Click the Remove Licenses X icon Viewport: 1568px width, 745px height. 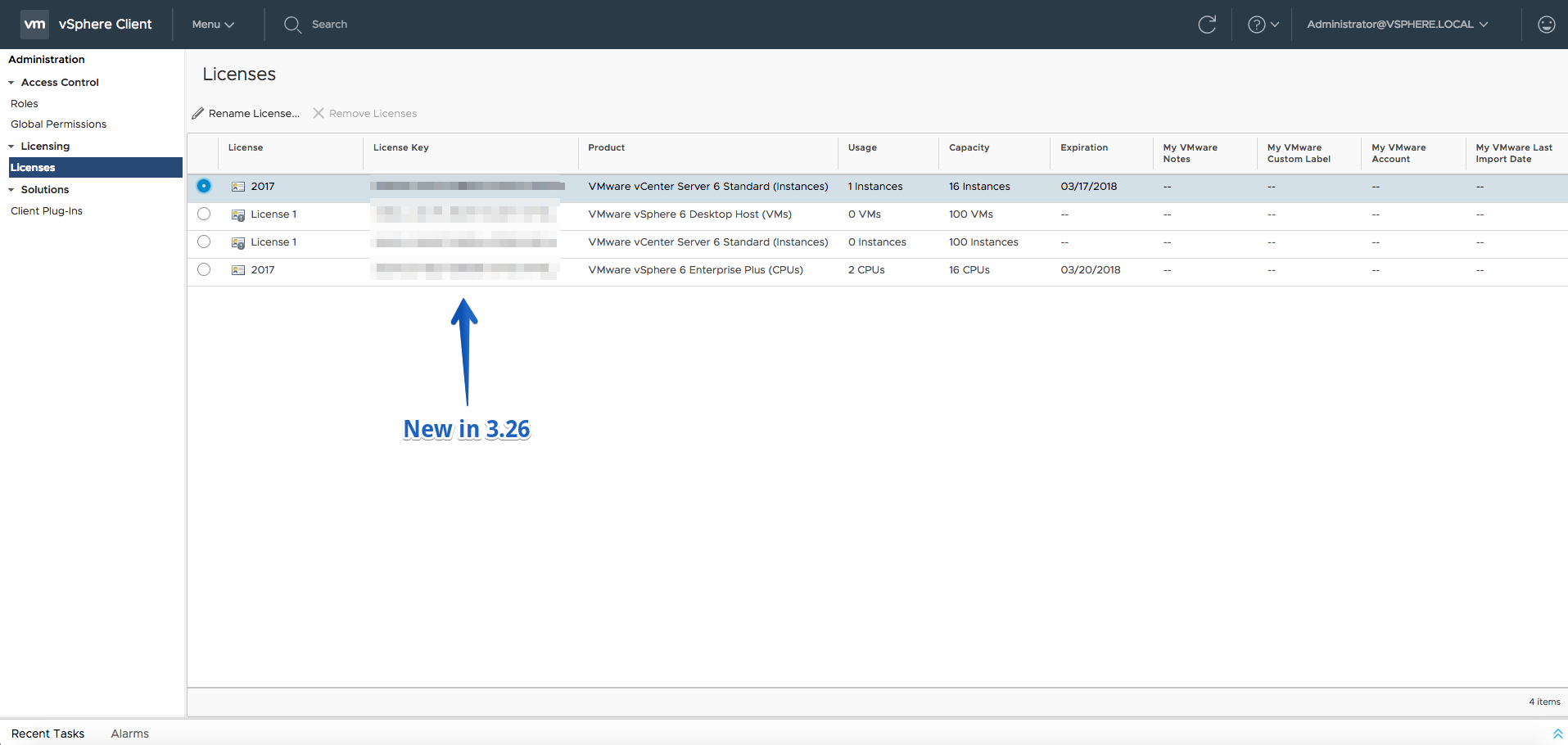(319, 113)
